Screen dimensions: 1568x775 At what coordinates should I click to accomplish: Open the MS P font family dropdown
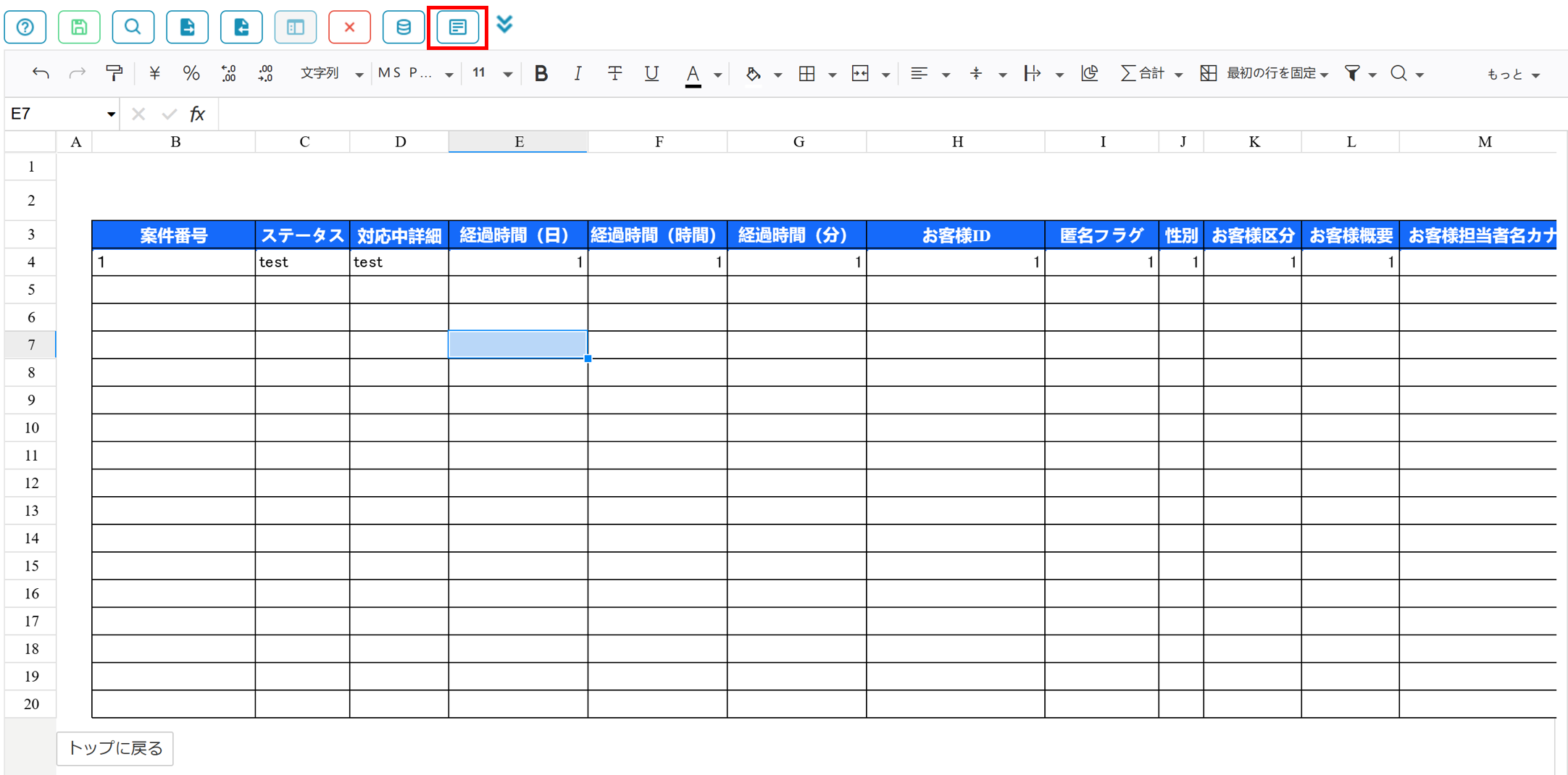point(416,73)
